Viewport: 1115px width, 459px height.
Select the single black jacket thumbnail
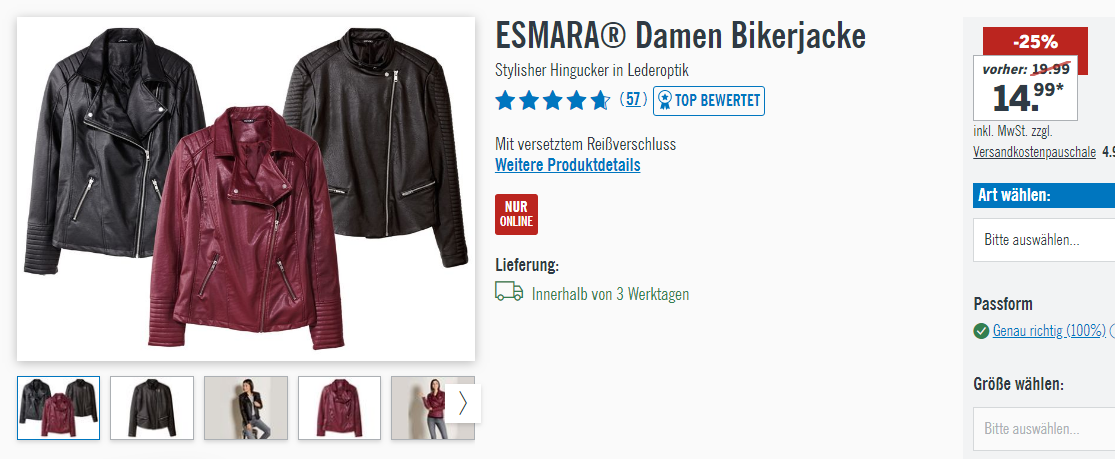[151, 408]
